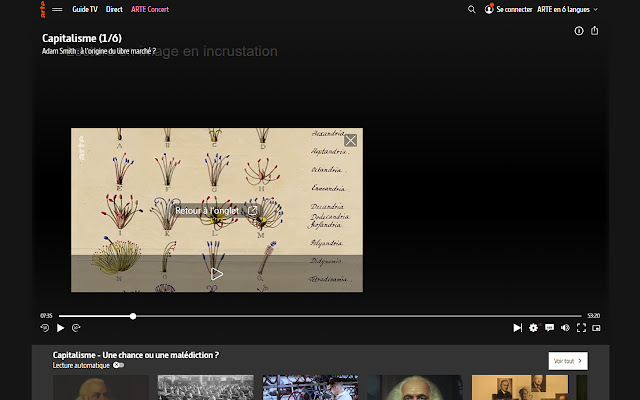This screenshot has width=640, height=400.
Task: Go to Direct live stream
Action: pos(114,9)
